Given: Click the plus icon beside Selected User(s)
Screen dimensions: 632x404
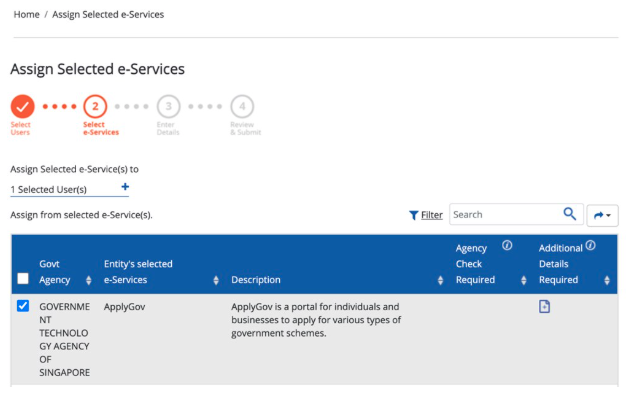Looking at the screenshot, I should coord(125,187).
